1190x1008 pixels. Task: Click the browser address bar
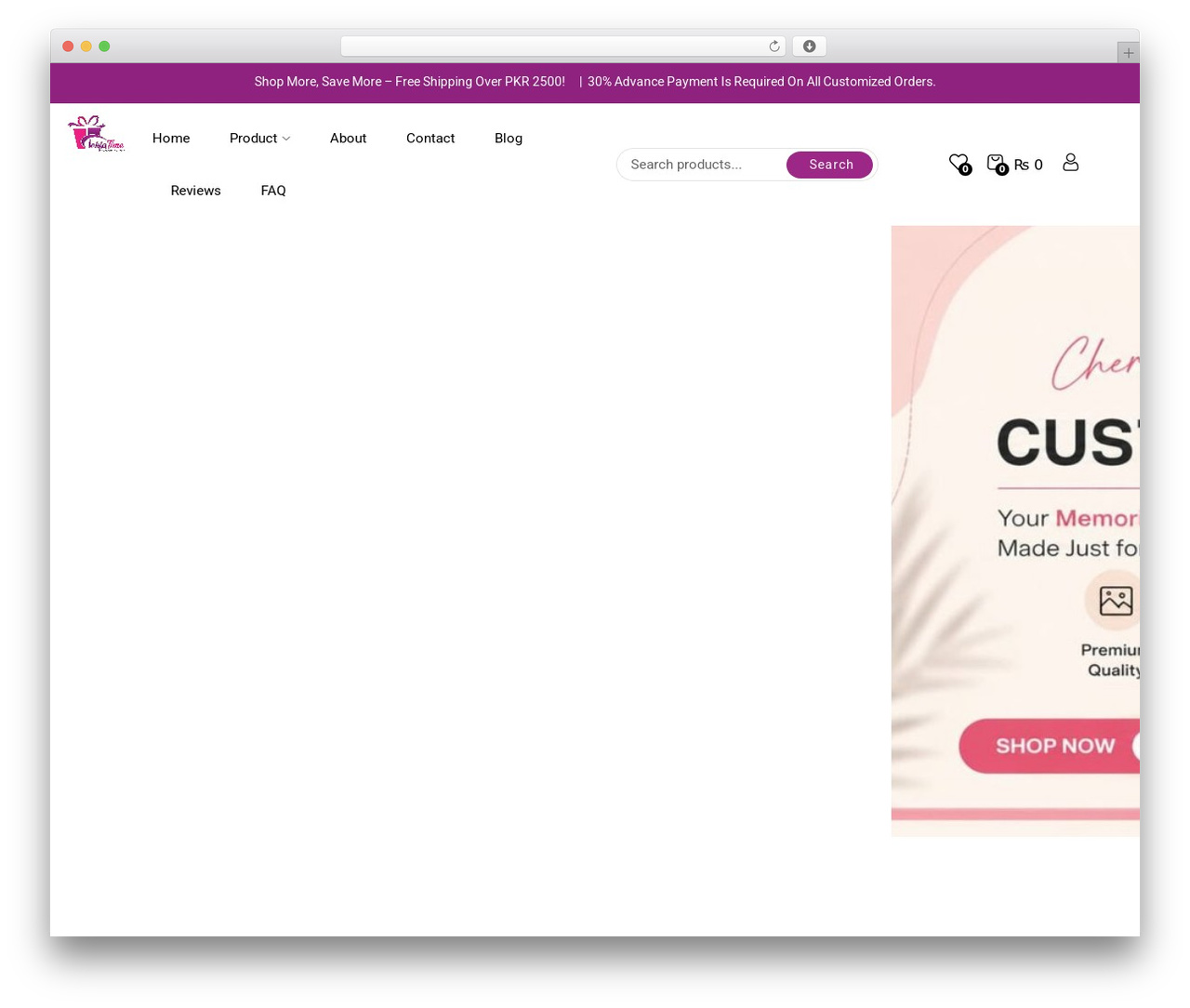[562, 46]
